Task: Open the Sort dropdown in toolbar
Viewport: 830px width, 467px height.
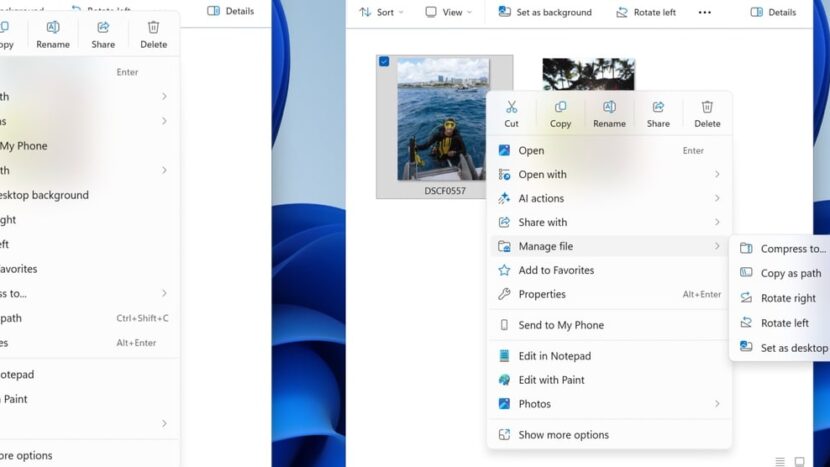Action: (x=382, y=12)
